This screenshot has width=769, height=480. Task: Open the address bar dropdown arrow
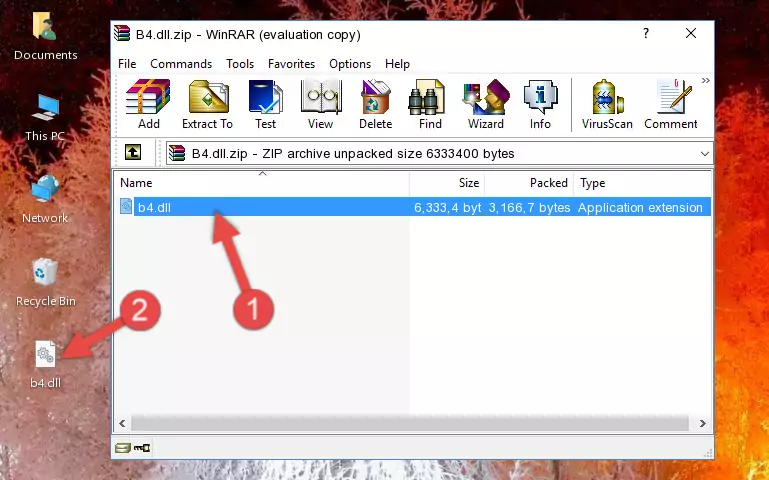point(705,153)
